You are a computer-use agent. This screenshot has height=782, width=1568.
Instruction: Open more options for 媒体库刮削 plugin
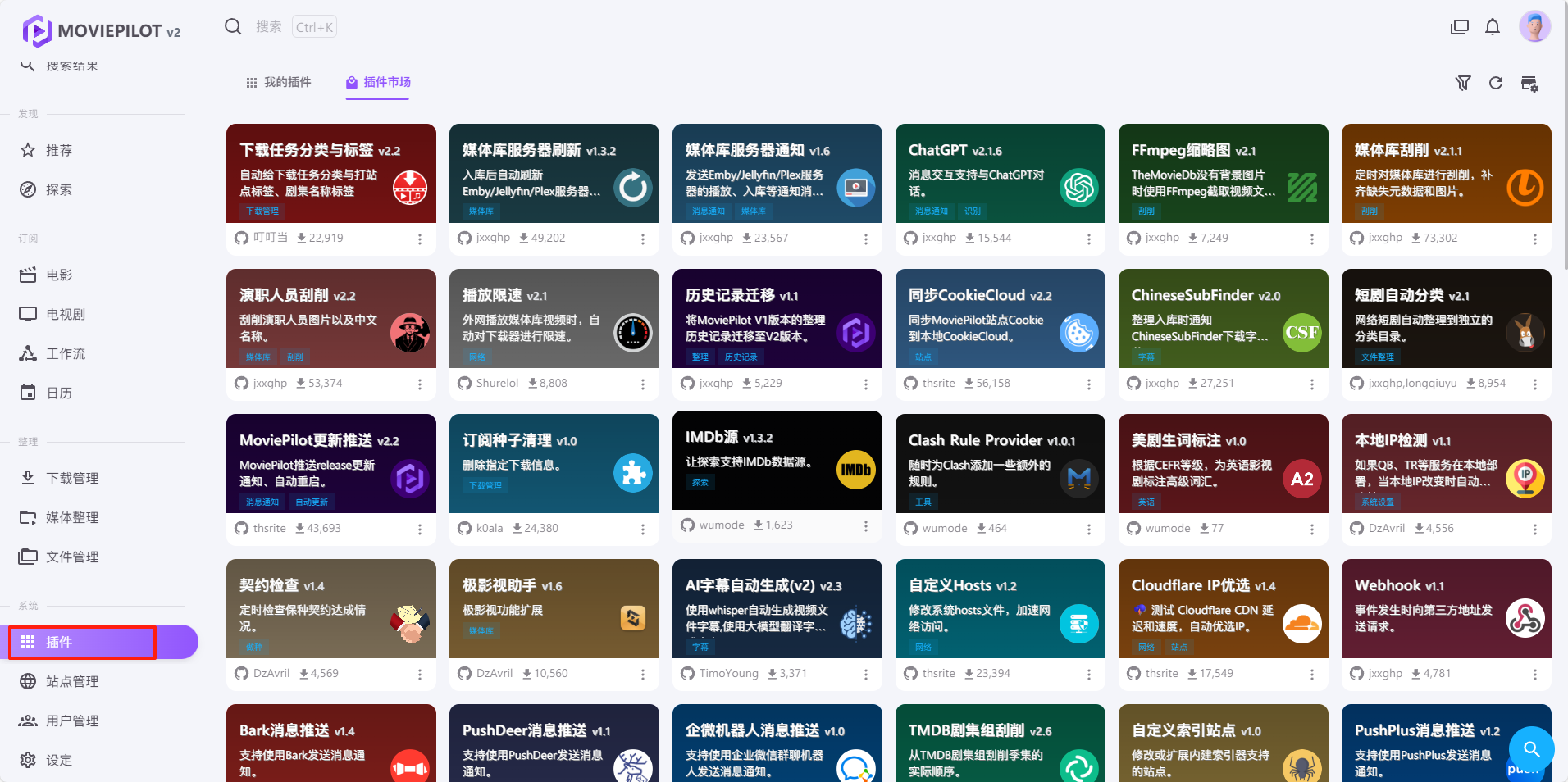click(1535, 239)
